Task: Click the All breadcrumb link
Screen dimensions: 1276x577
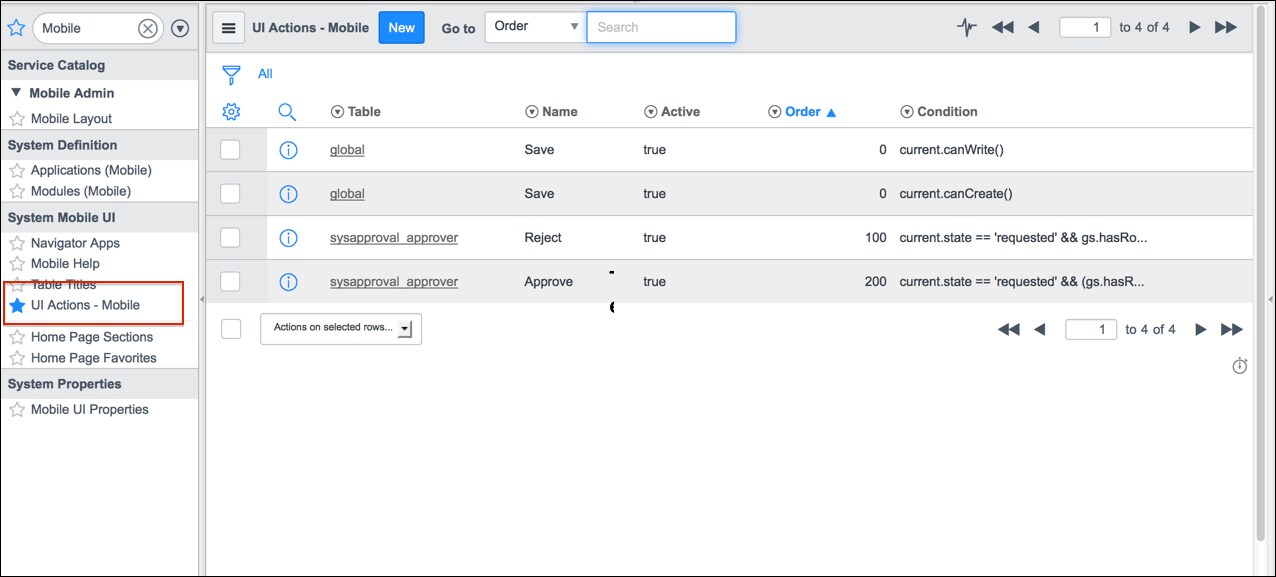Action: pos(264,73)
